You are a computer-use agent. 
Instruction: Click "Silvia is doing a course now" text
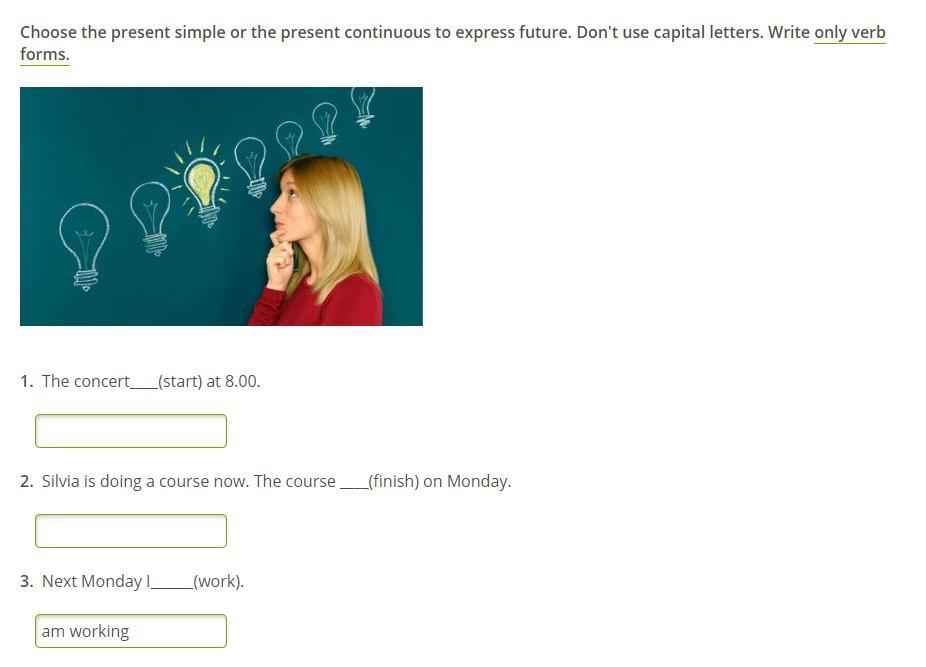click(x=145, y=481)
